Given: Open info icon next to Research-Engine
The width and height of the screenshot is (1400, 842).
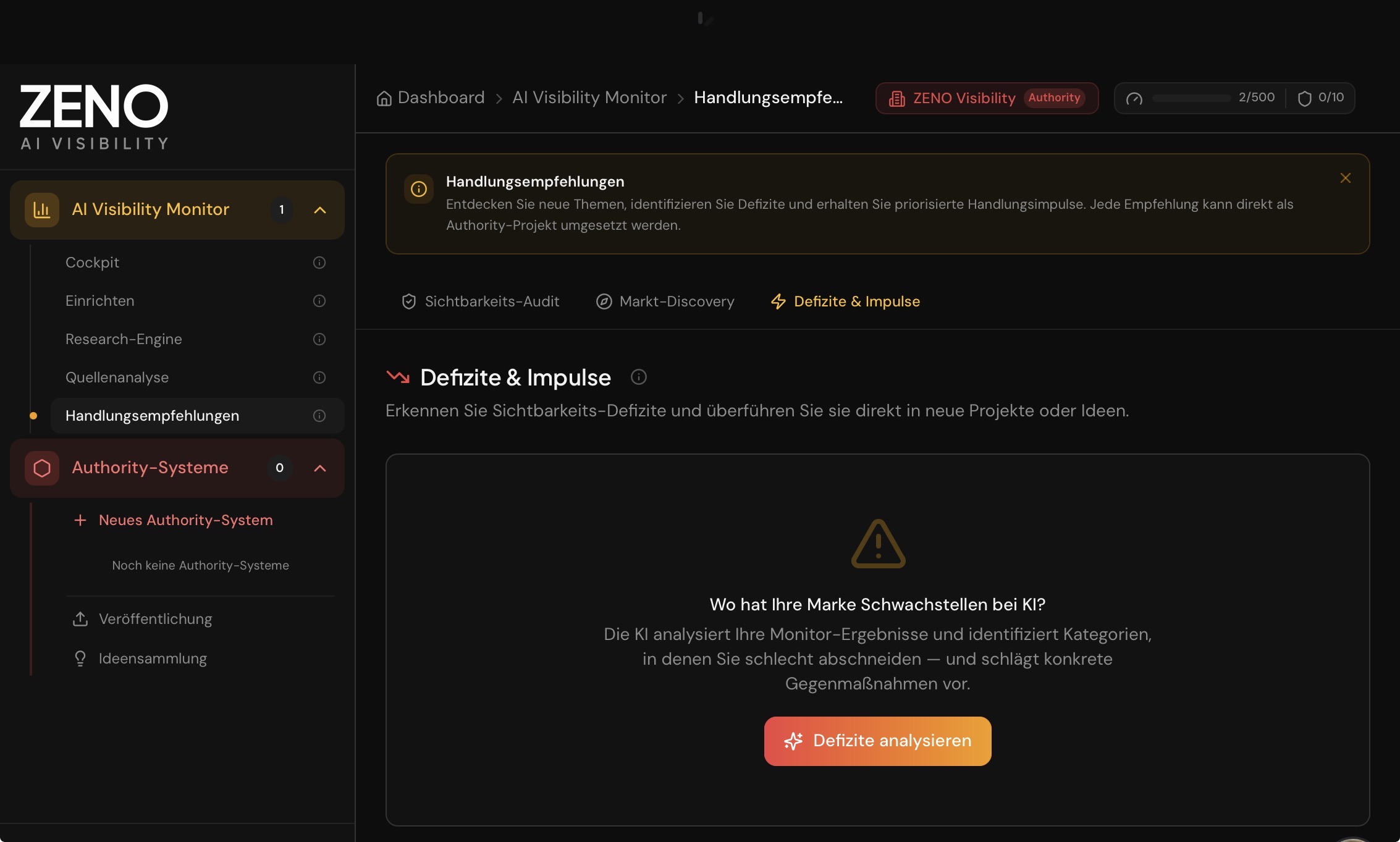Looking at the screenshot, I should [x=319, y=339].
